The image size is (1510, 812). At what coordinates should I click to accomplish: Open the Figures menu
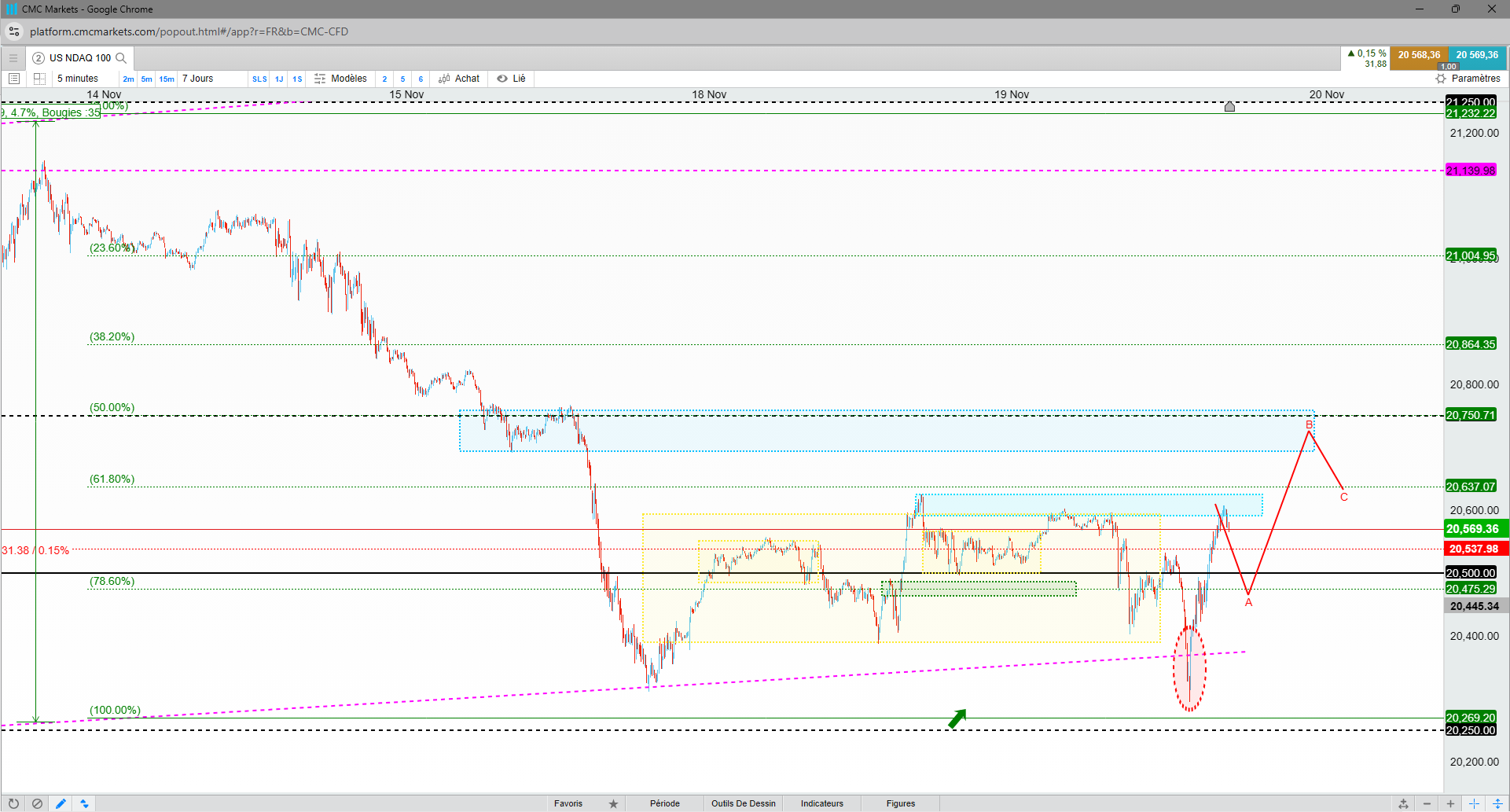(x=901, y=803)
